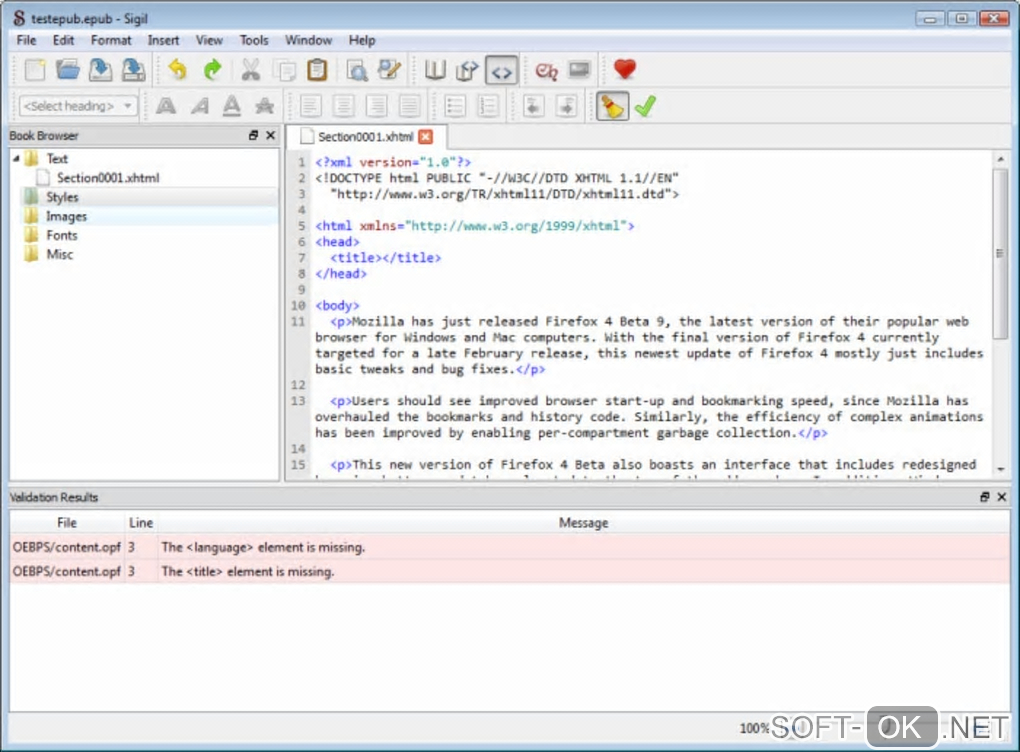The width and height of the screenshot is (1020, 752).
Task: Close the Section0001.xhtml tab
Action: pyautogui.click(x=425, y=137)
